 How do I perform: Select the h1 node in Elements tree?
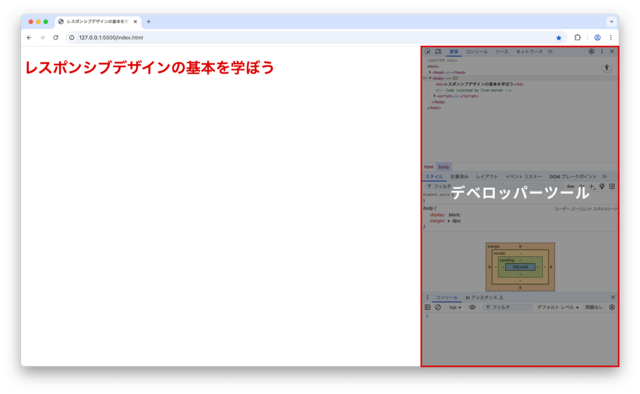480,84
